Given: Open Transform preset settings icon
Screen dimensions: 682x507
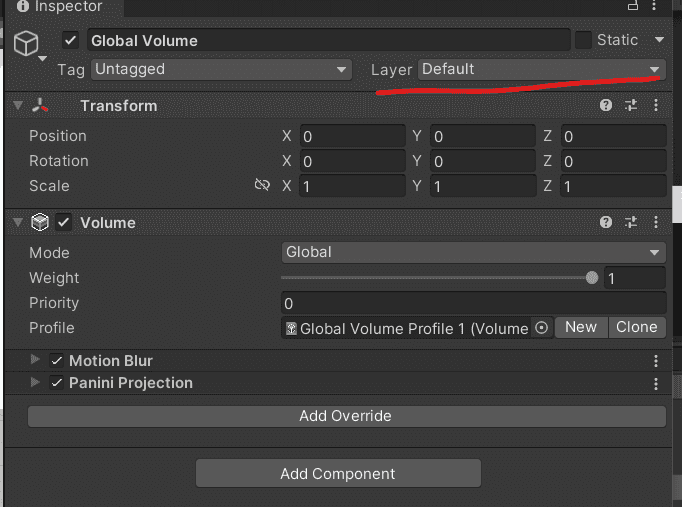Looking at the screenshot, I should [631, 105].
